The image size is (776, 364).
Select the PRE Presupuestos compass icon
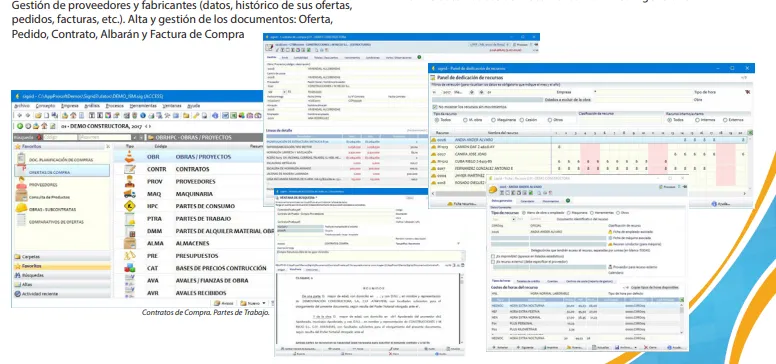[130, 256]
